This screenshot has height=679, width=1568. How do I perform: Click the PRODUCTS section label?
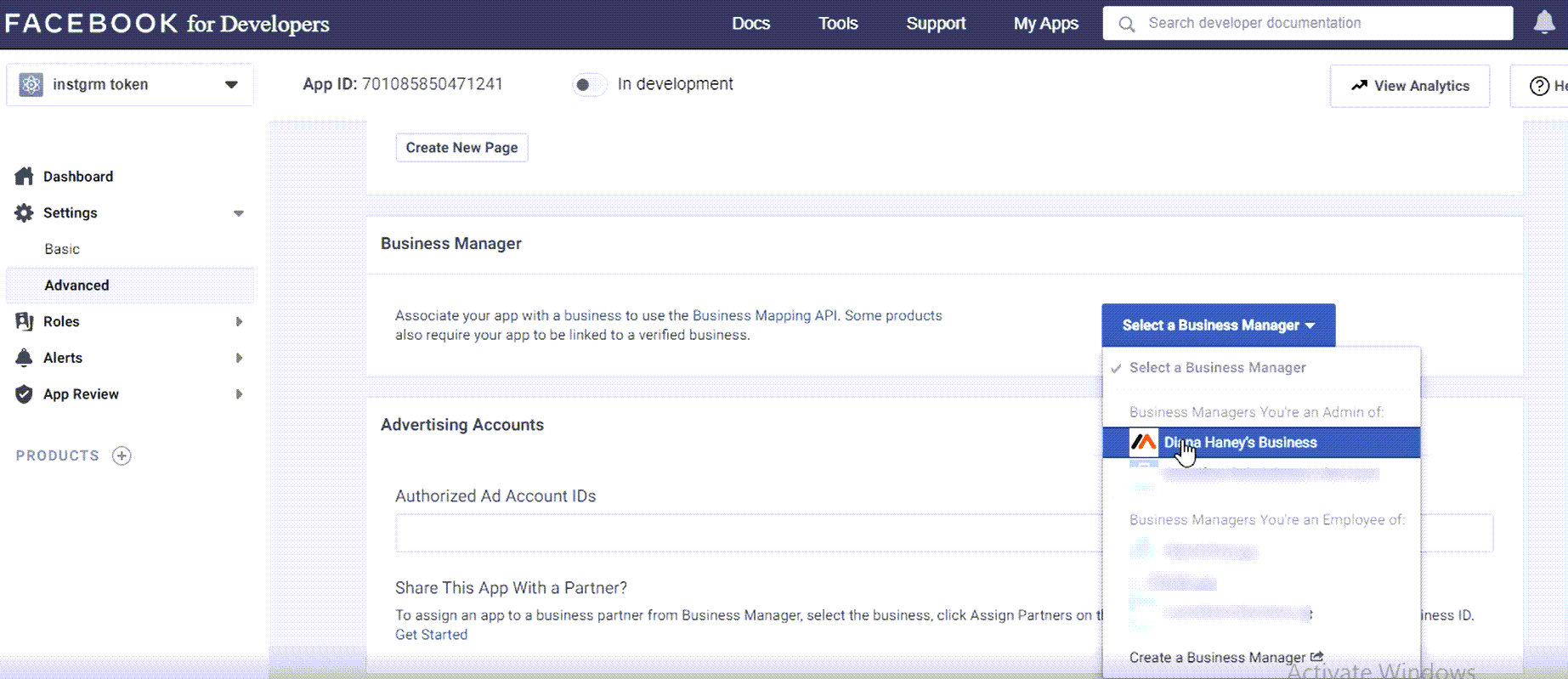[58, 455]
